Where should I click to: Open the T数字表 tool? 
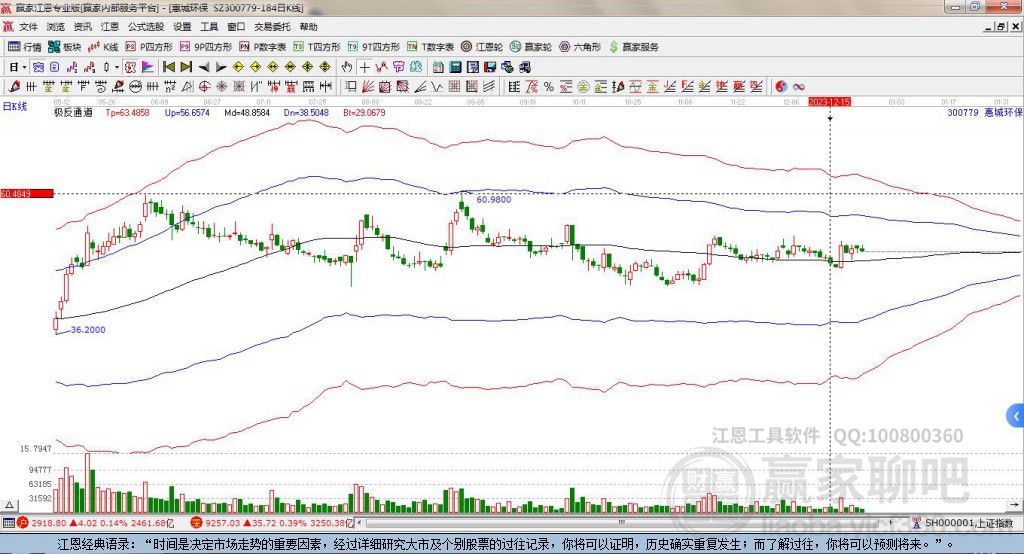pos(430,47)
